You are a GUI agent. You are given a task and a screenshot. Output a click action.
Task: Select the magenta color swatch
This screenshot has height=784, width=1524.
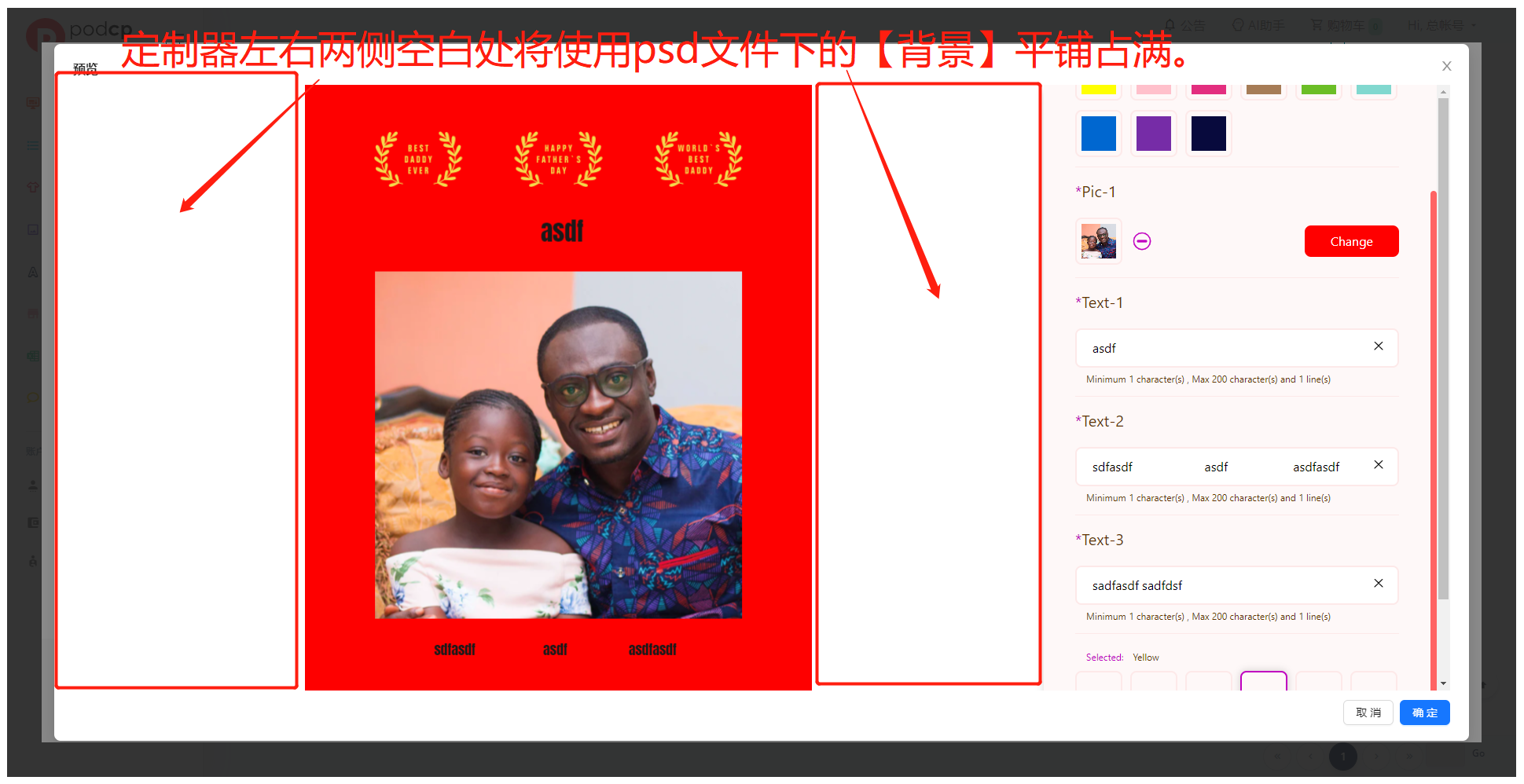click(1209, 90)
